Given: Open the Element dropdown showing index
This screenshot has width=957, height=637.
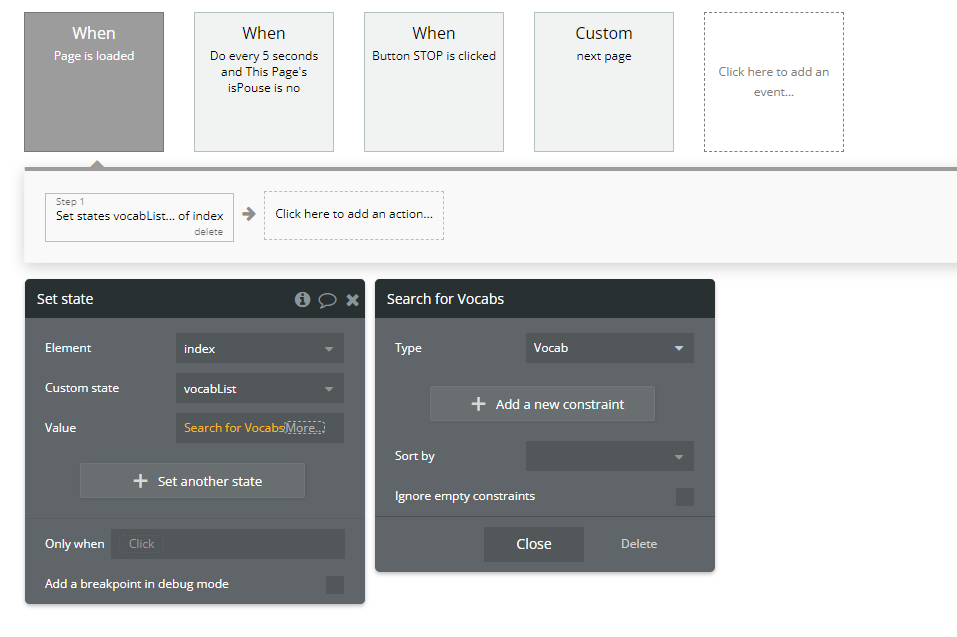Looking at the screenshot, I should [260, 348].
